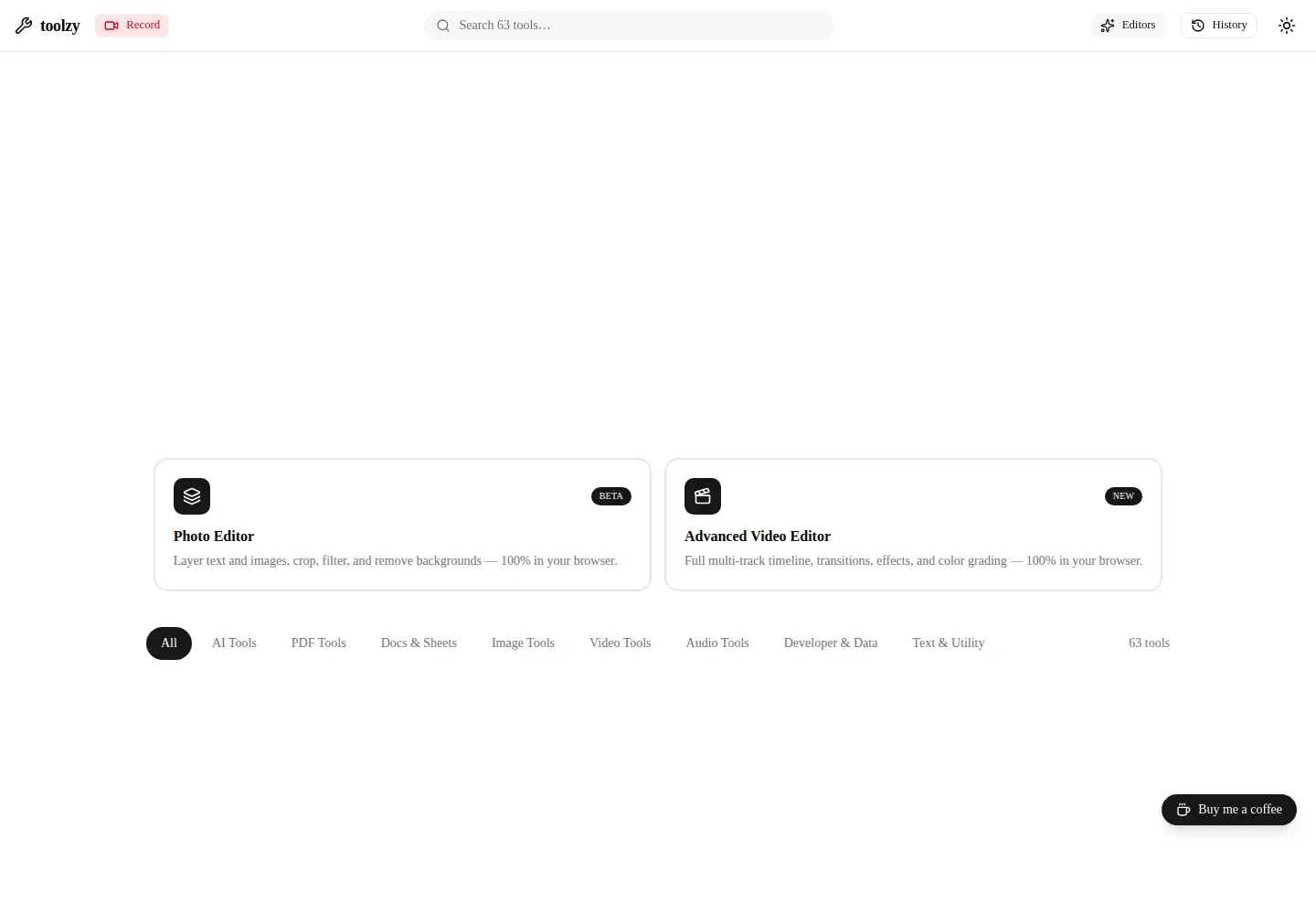The width and height of the screenshot is (1316, 914).
Task: Open the Photo Editor card title
Action: click(214, 537)
